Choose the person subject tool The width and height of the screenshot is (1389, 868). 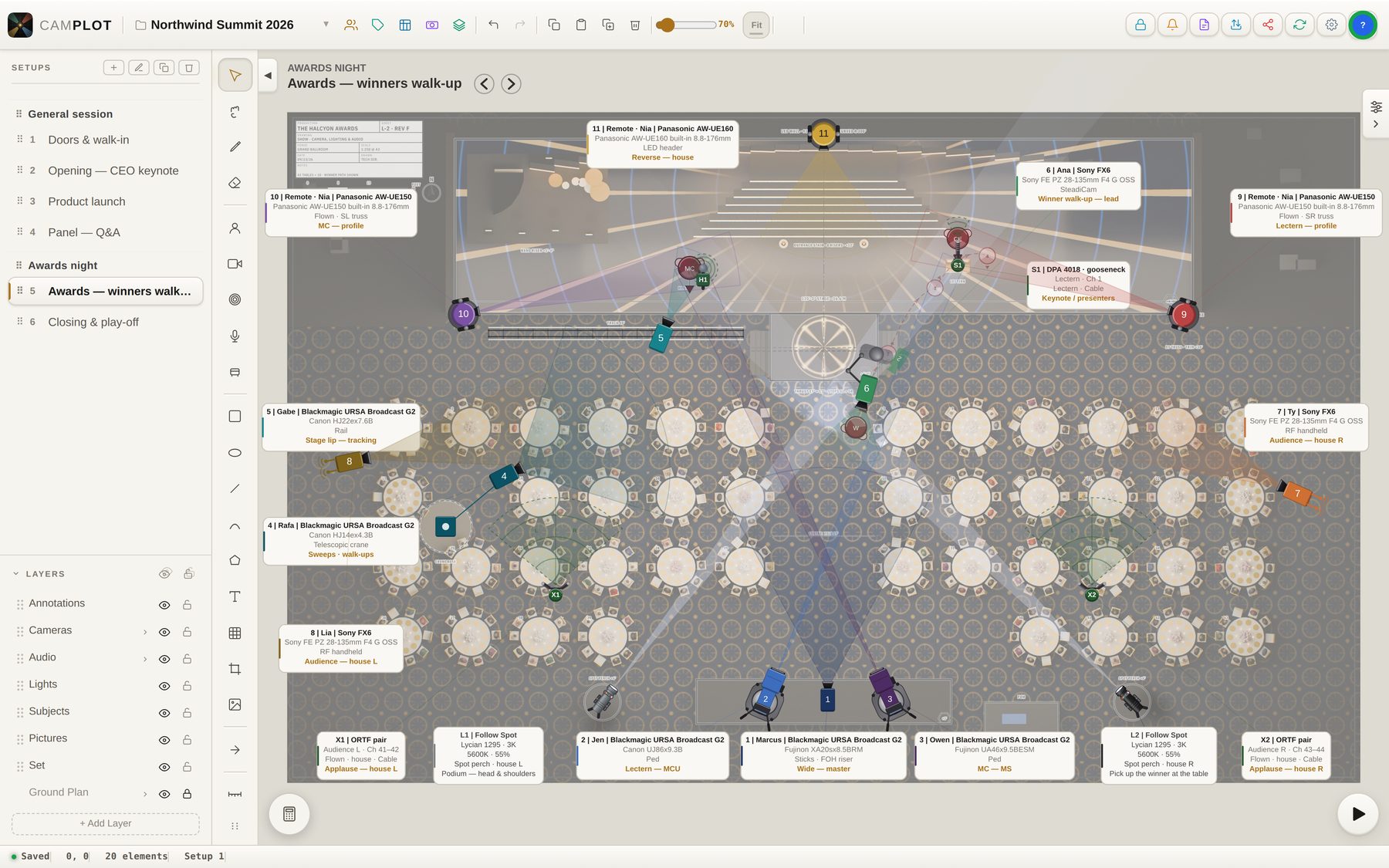(x=235, y=228)
